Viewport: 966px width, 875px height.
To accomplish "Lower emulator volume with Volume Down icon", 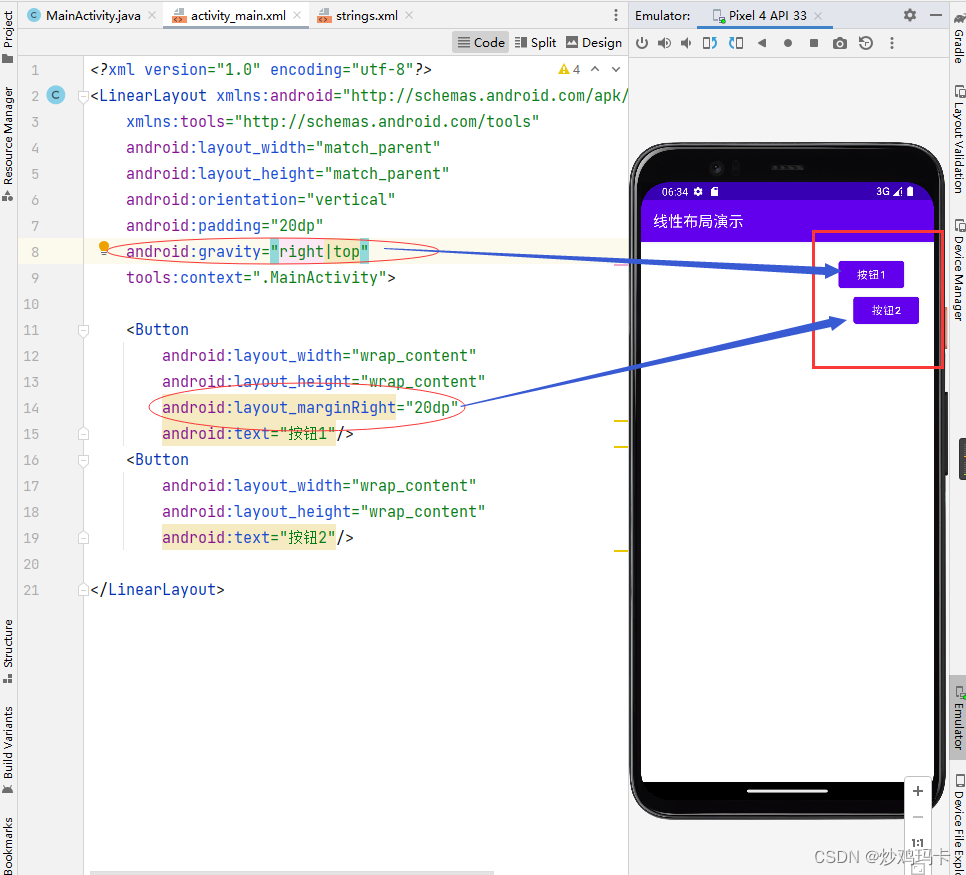I will [686, 43].
